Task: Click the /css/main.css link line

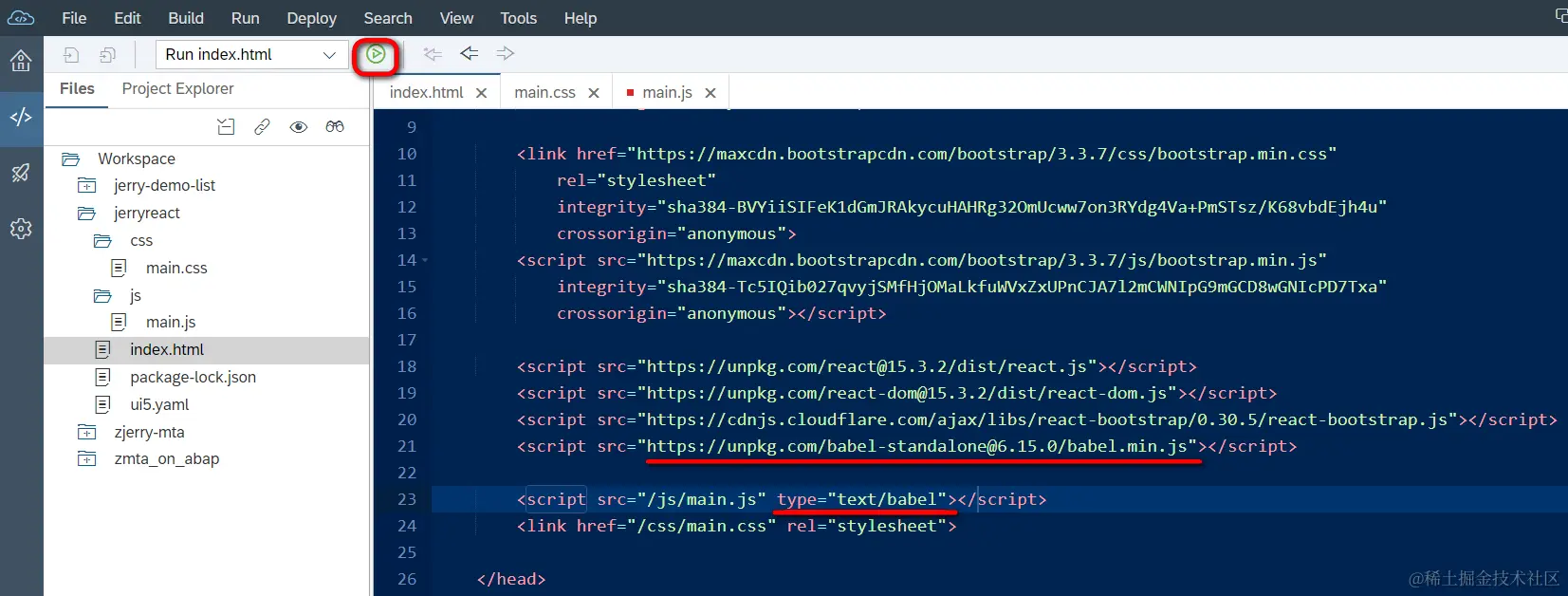Action: click(x=736, y=526)
